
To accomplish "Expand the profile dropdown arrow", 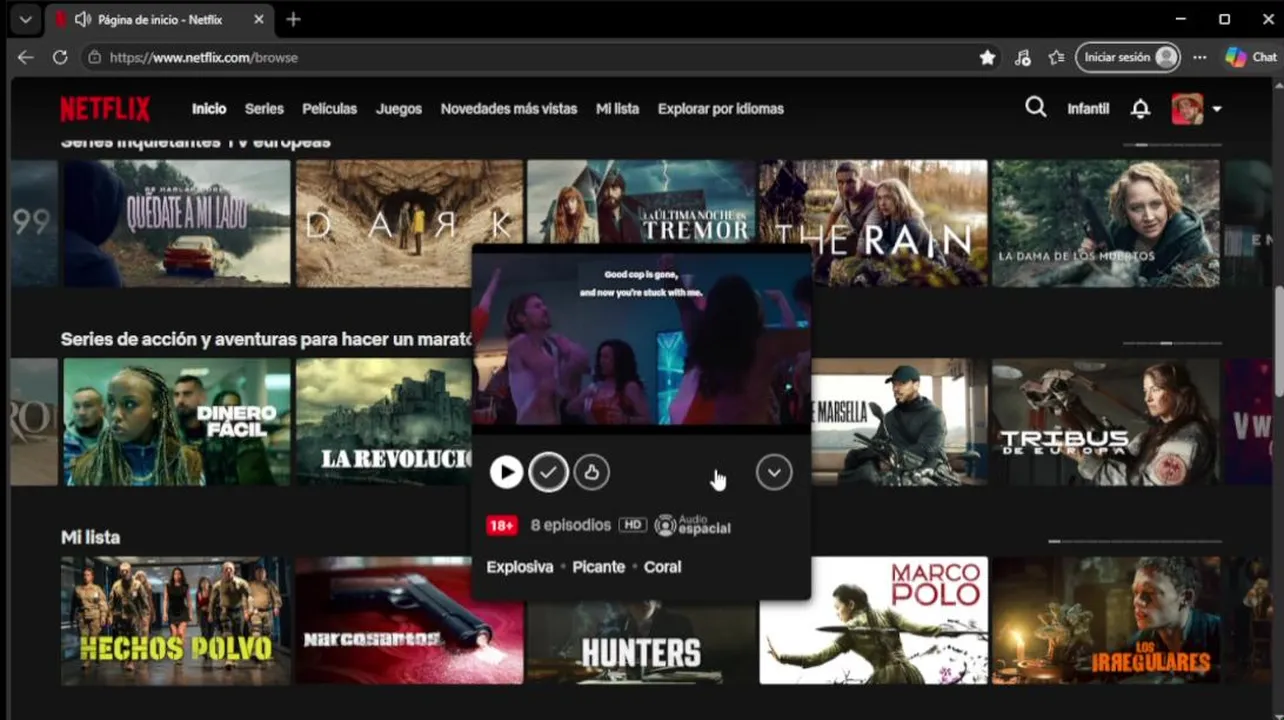I will click(1217, 109).
